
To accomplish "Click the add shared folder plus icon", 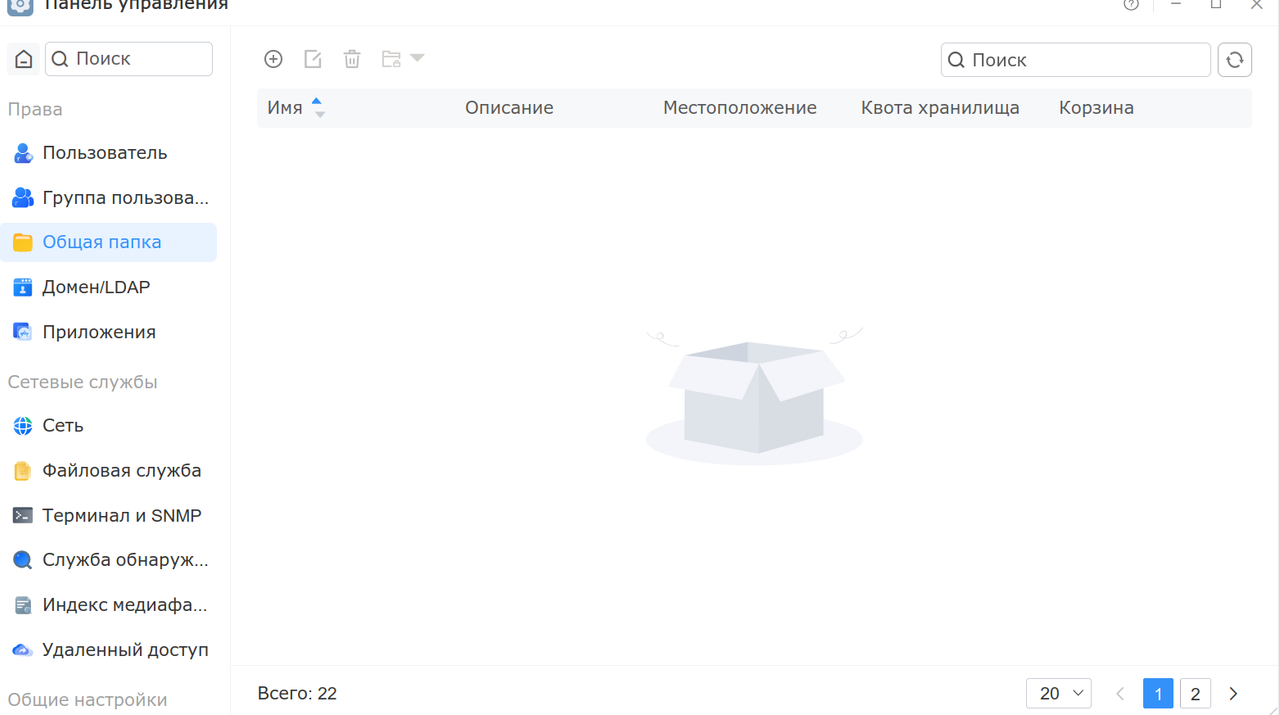I will tap(273, 59).
